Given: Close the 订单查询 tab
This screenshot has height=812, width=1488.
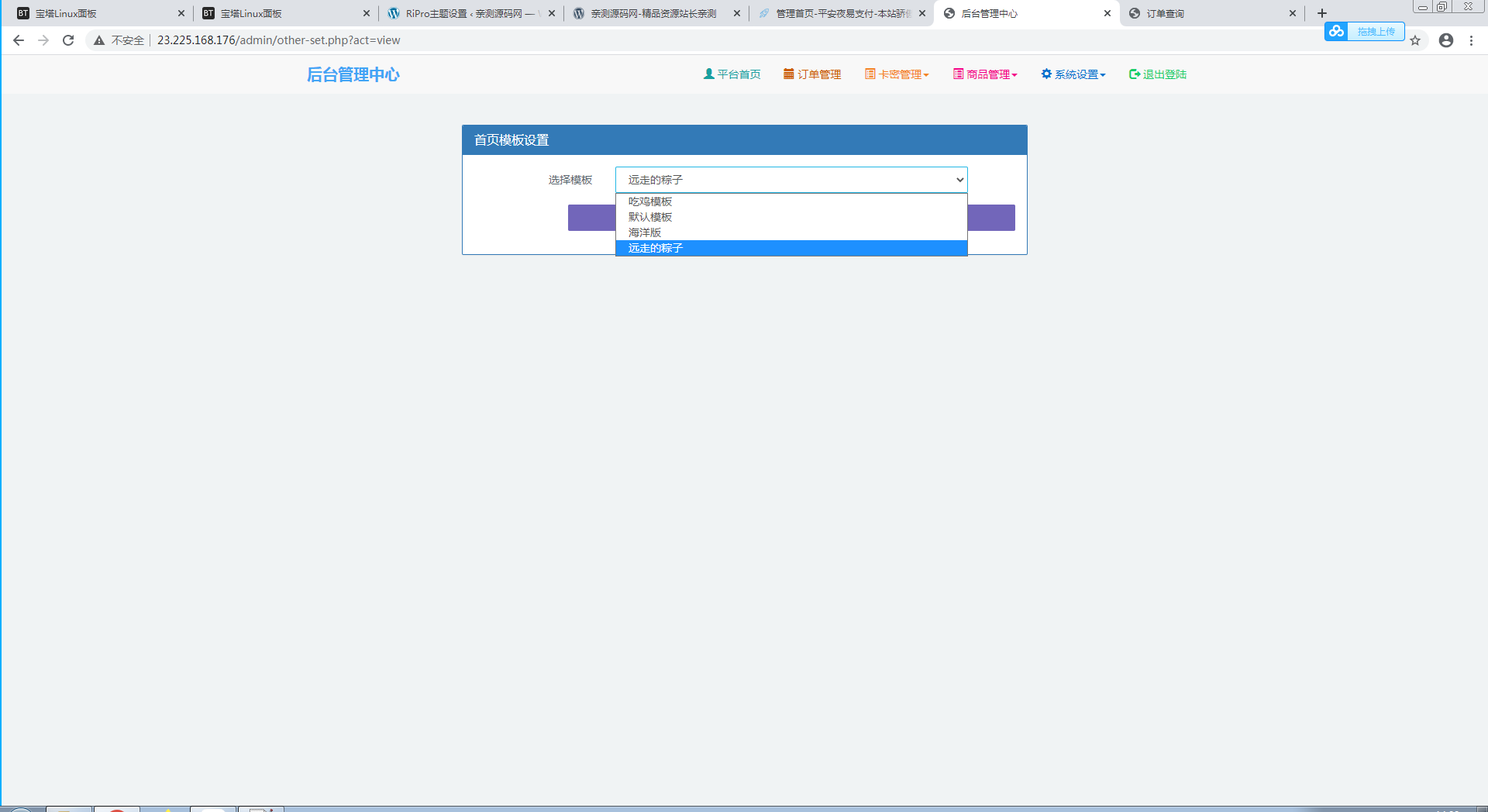Looking at the screenshot, I should point(1292,13).
